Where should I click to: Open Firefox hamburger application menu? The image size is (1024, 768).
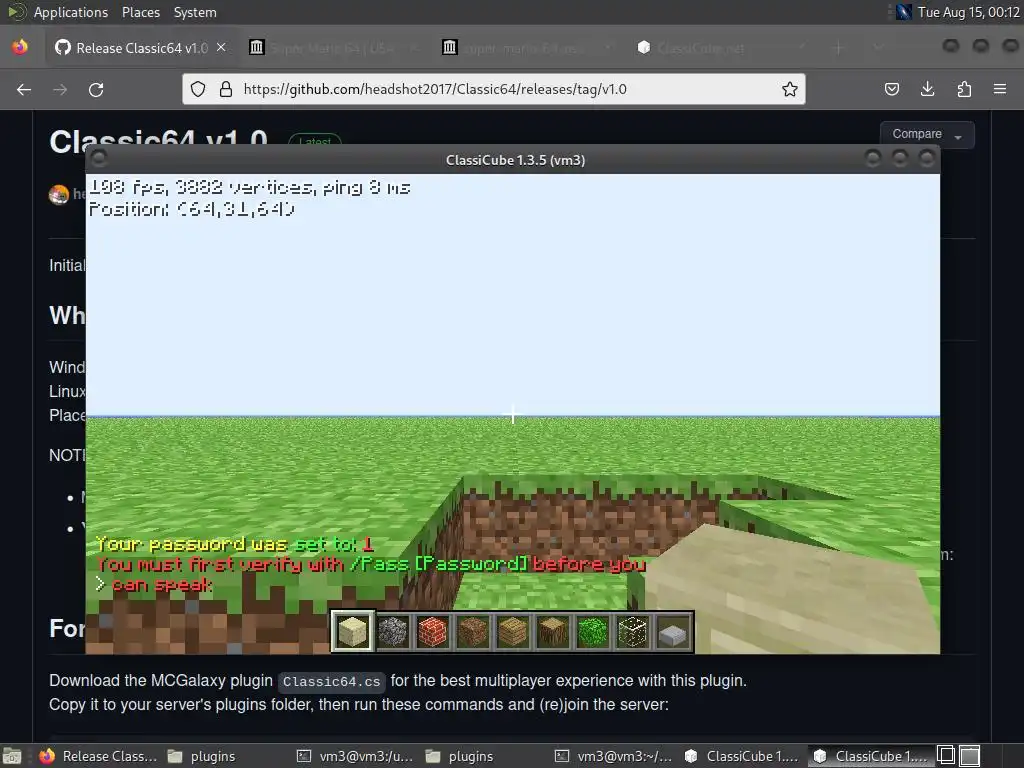pyautogui.click(x=1000, y=89)
